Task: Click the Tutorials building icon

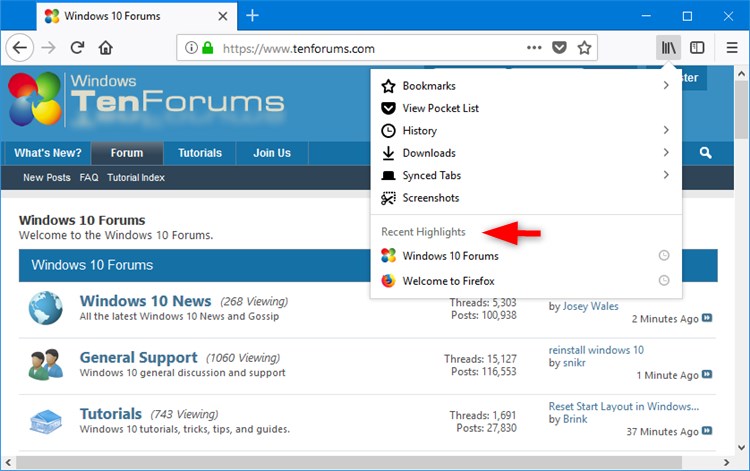Action: 45,421
